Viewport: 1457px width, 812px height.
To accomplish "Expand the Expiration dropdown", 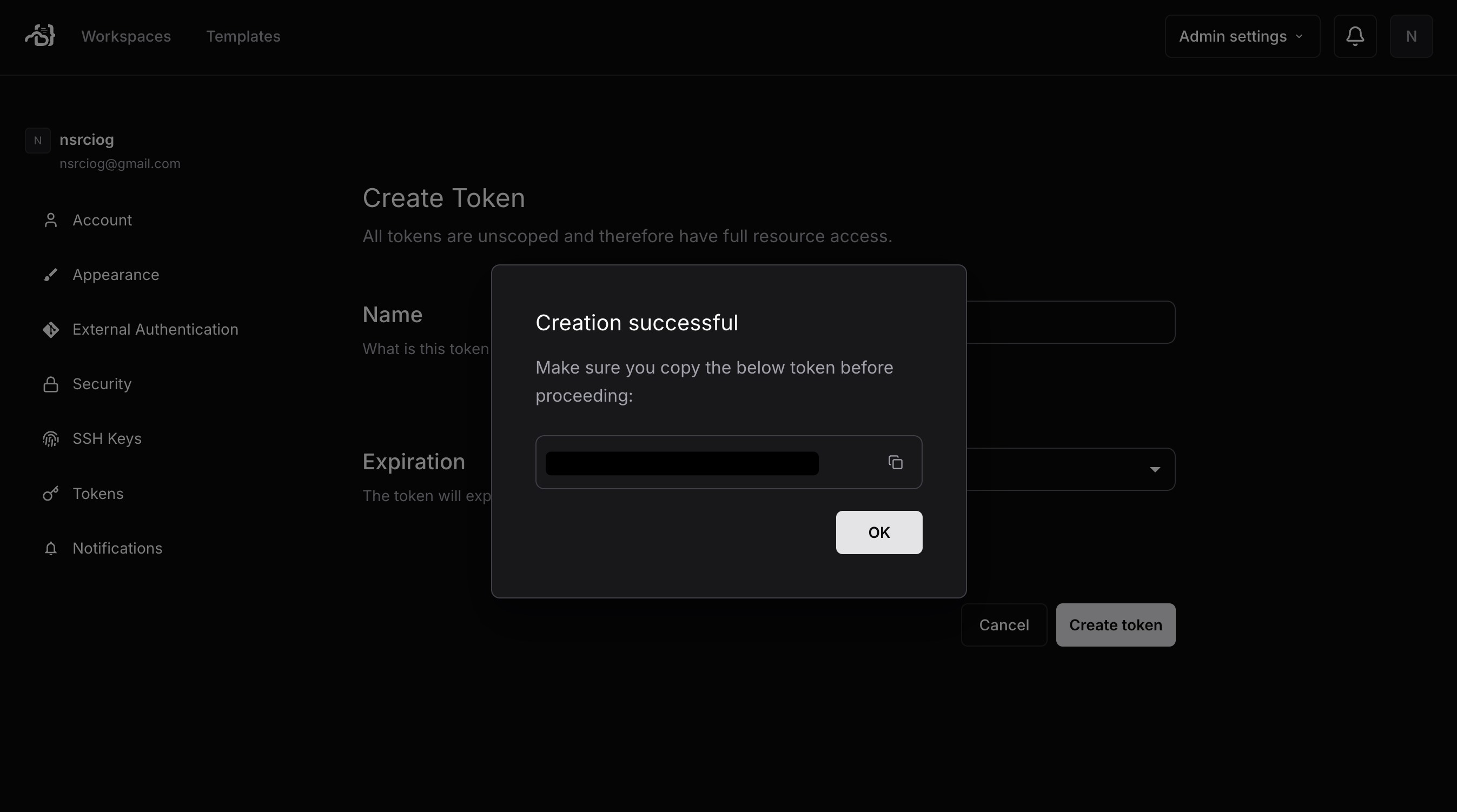I will coord(1155,469).
